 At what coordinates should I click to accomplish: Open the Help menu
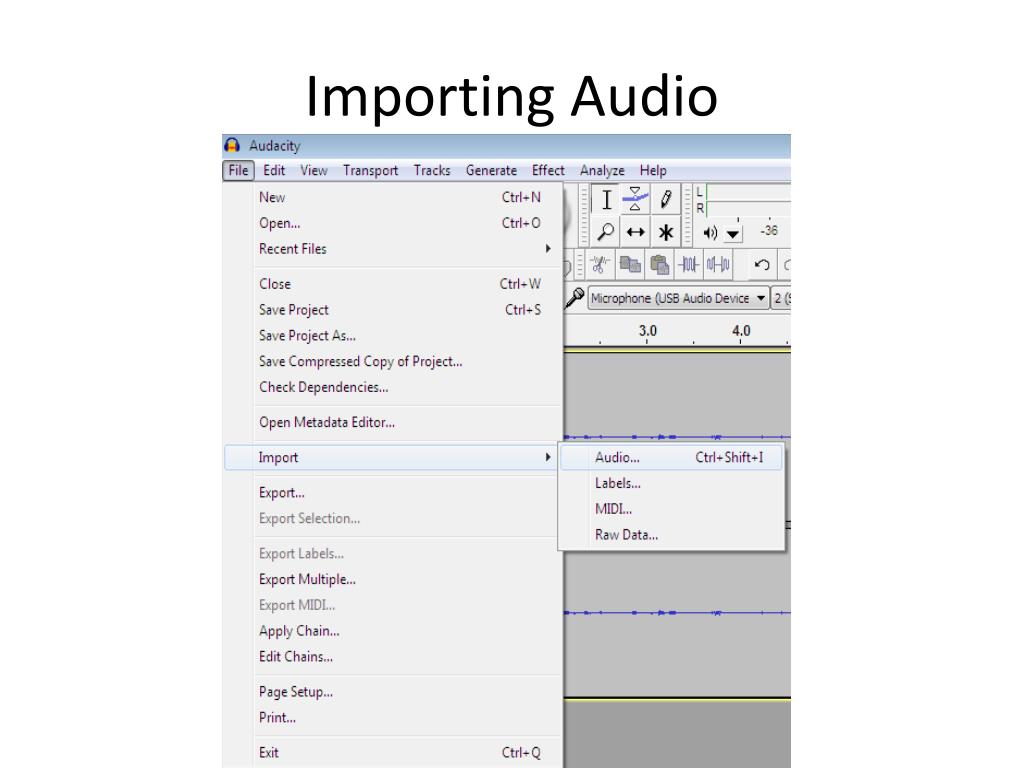click(653, 170)
